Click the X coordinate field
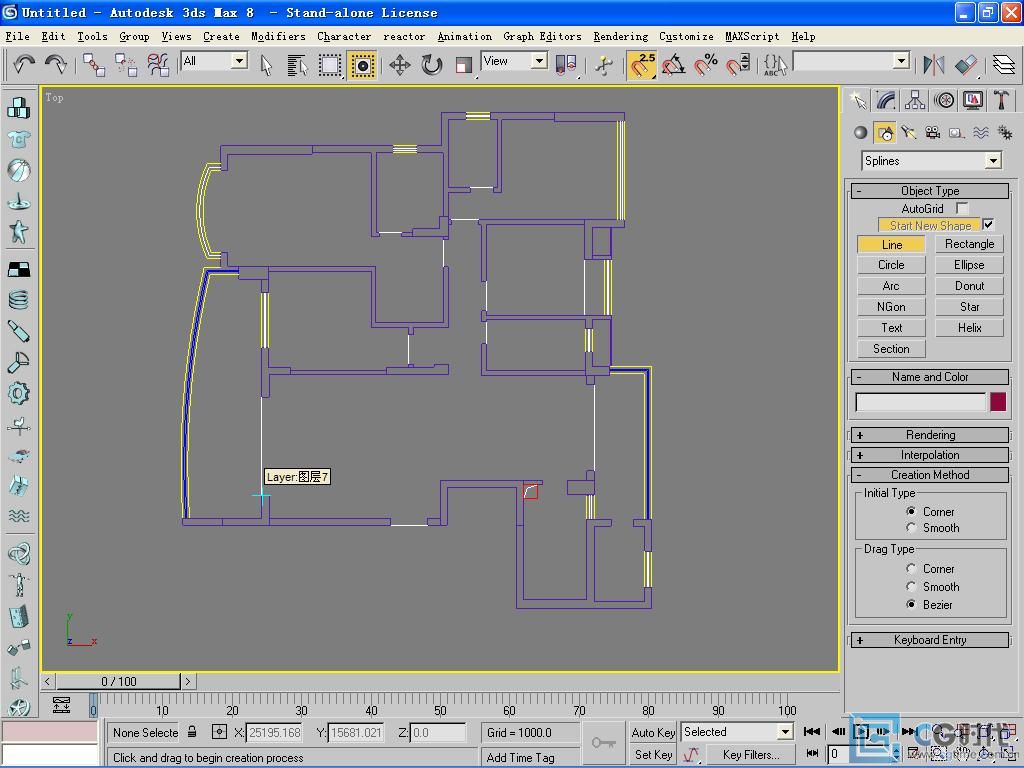 274,733
